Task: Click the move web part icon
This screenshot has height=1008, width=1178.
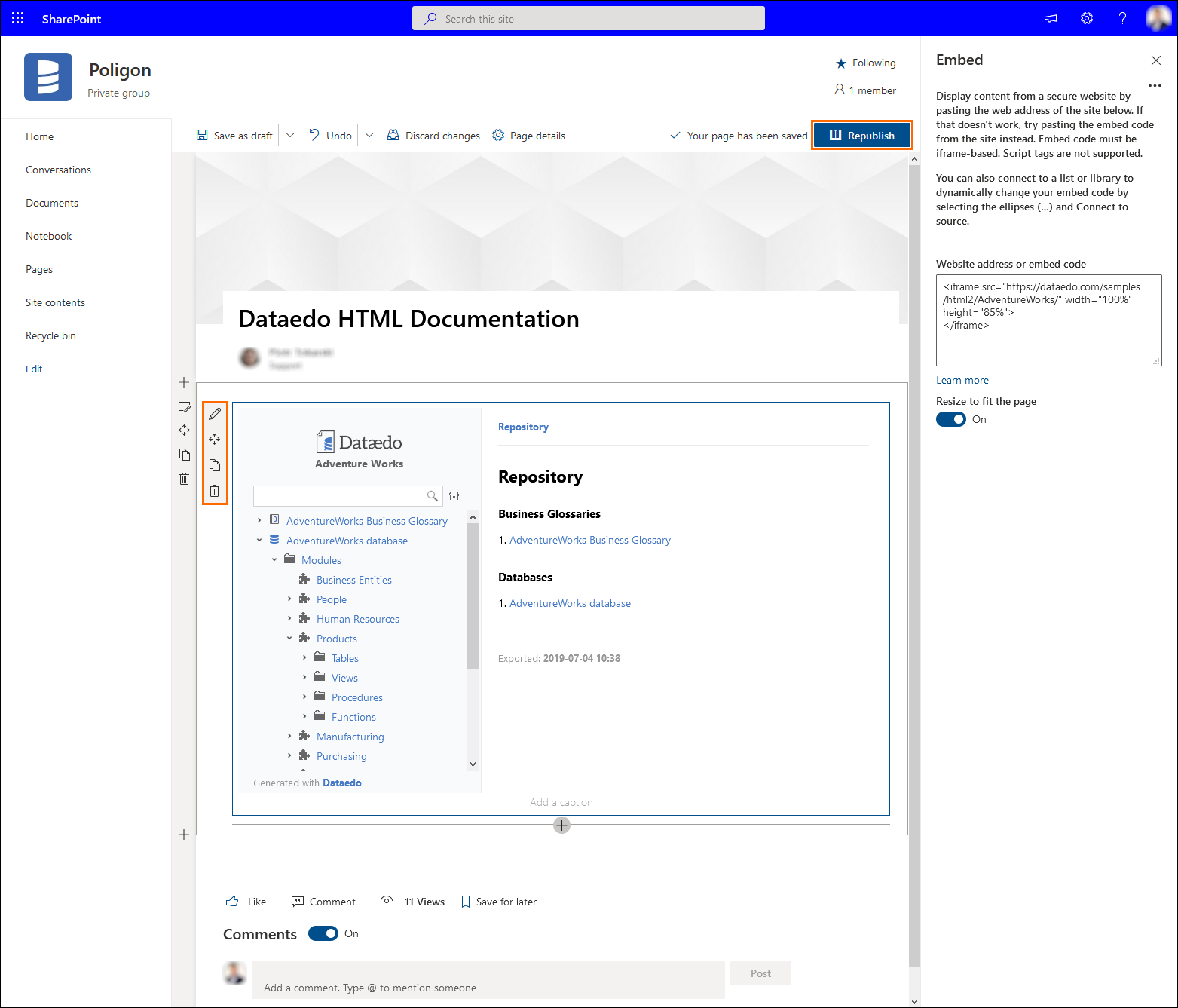Action: pyautogui.click(x=215, y=440)
